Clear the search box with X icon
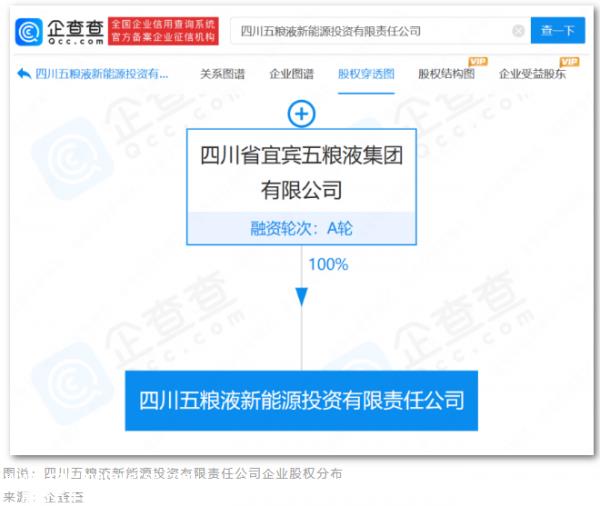This screenshot has width=600, height=506. pyautogui.click(x=518, y=31)
